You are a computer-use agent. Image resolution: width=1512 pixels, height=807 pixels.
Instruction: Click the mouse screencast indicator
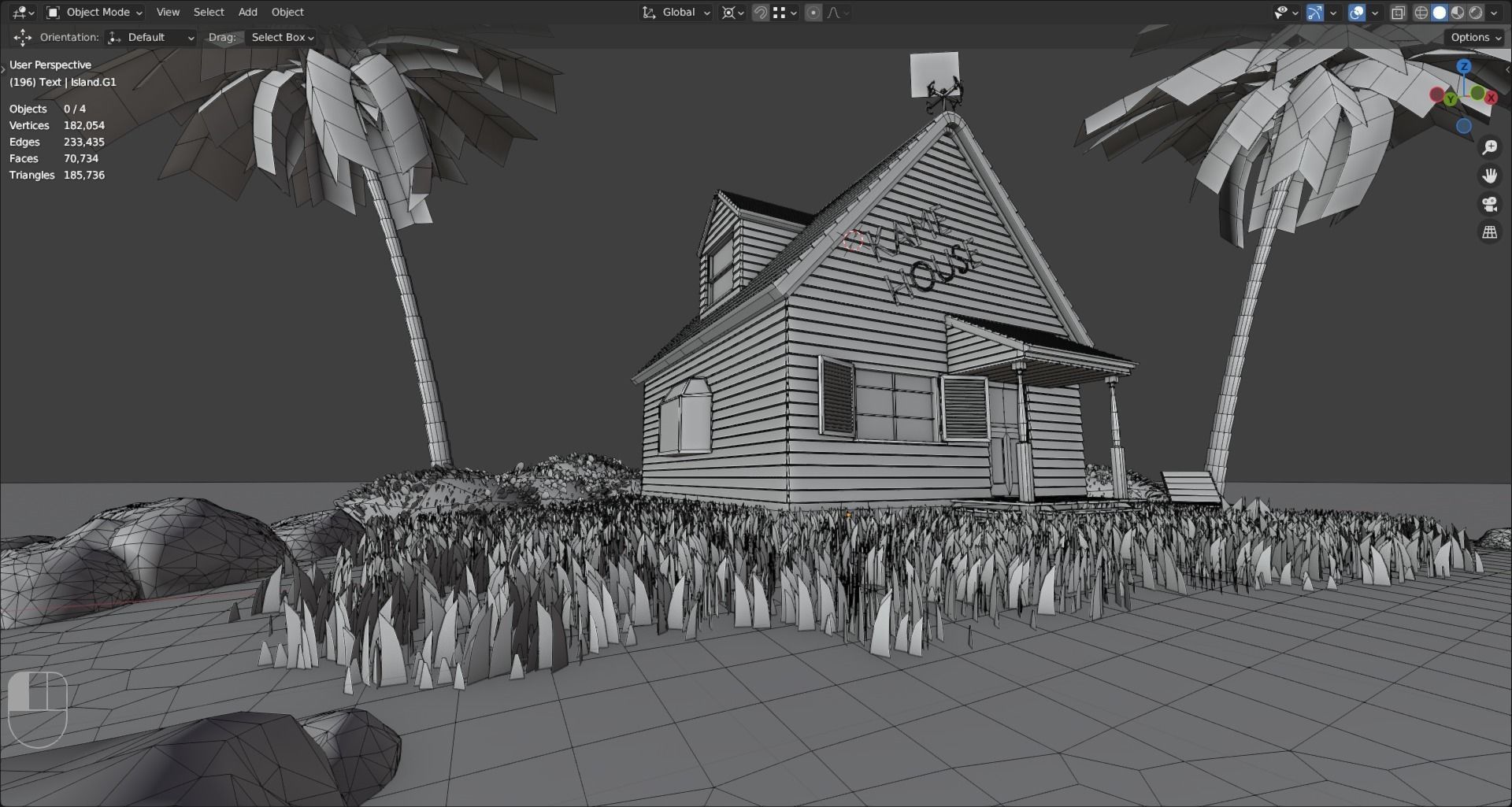point(38,709)
